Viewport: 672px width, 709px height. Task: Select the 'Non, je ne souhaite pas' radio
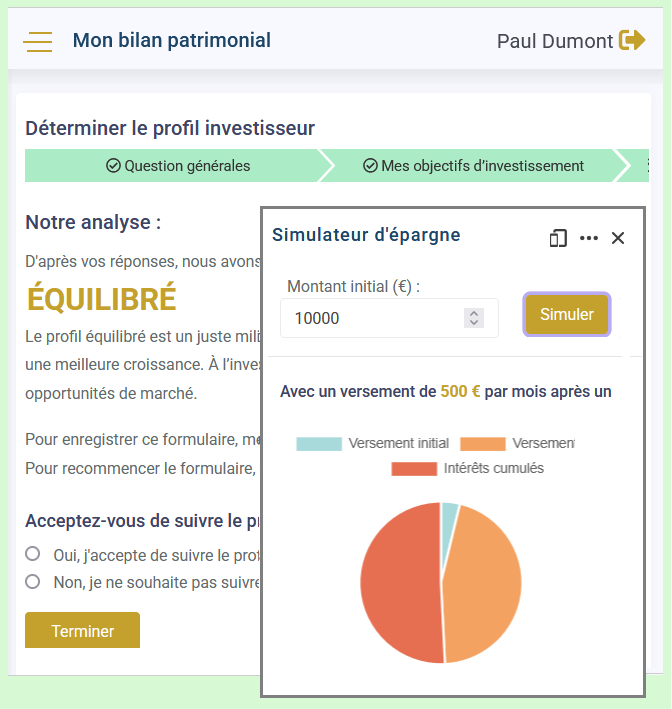(33, 581)
